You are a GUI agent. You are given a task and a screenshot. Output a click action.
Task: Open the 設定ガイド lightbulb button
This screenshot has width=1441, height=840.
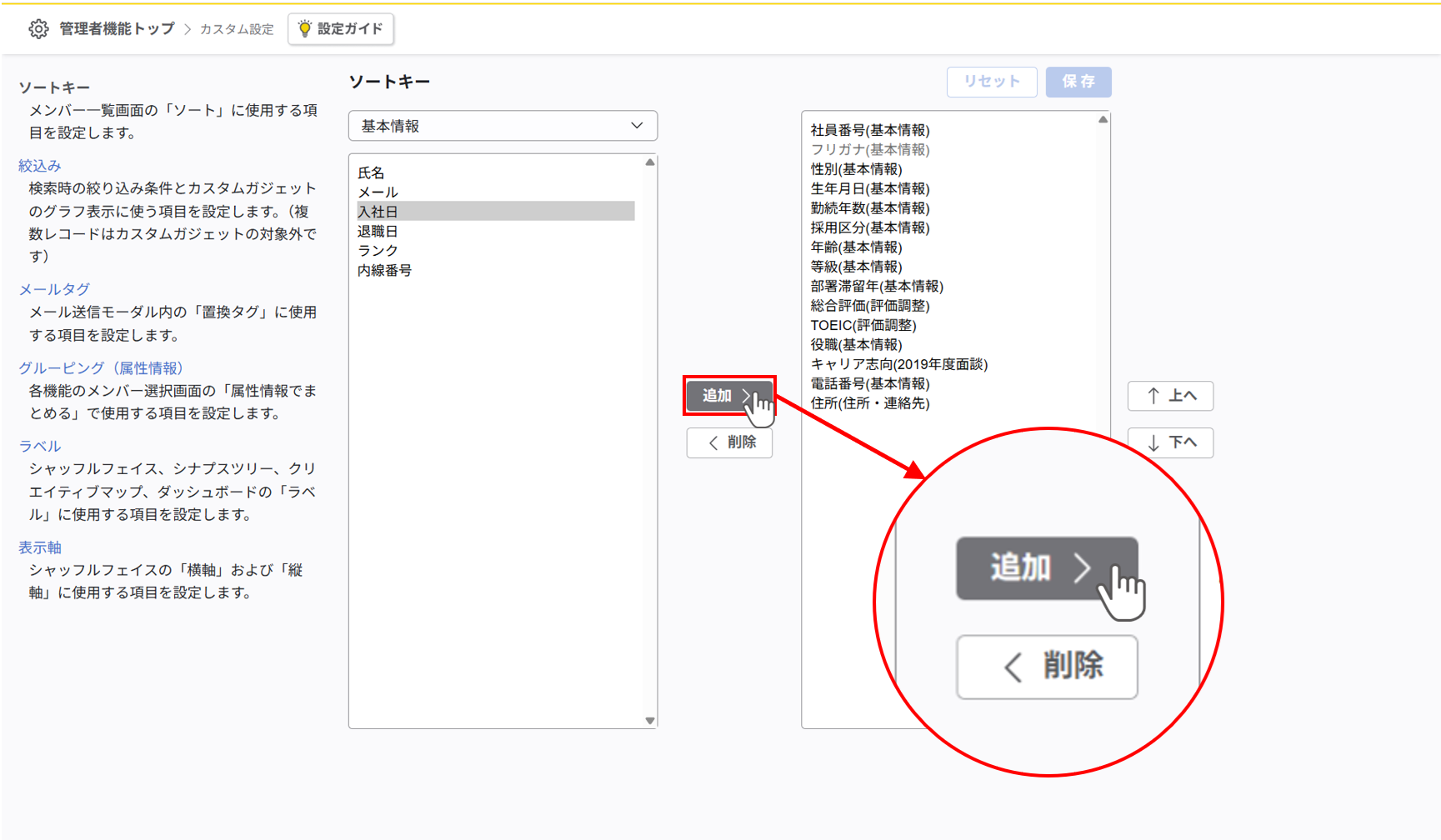[x=341, y=29]
